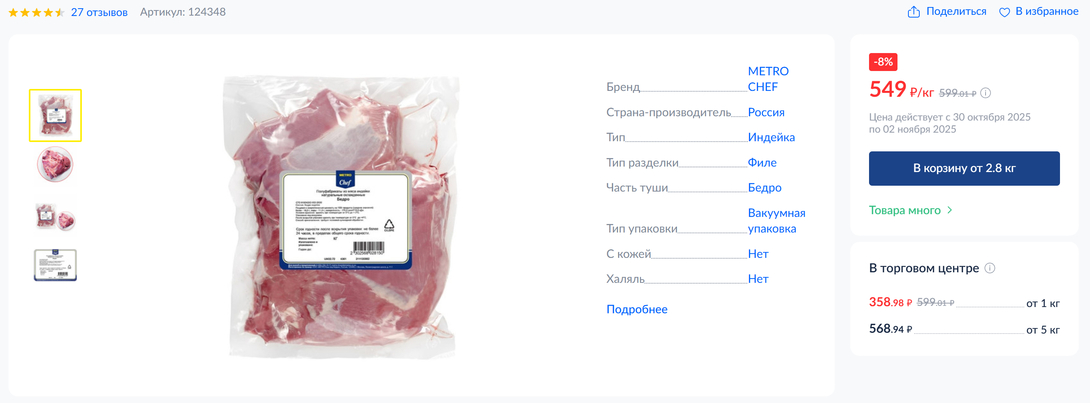The width and height of the screenshot is (1090, 403).
Task: Expand details via the Подробнее link
Action: coord(637,309)
